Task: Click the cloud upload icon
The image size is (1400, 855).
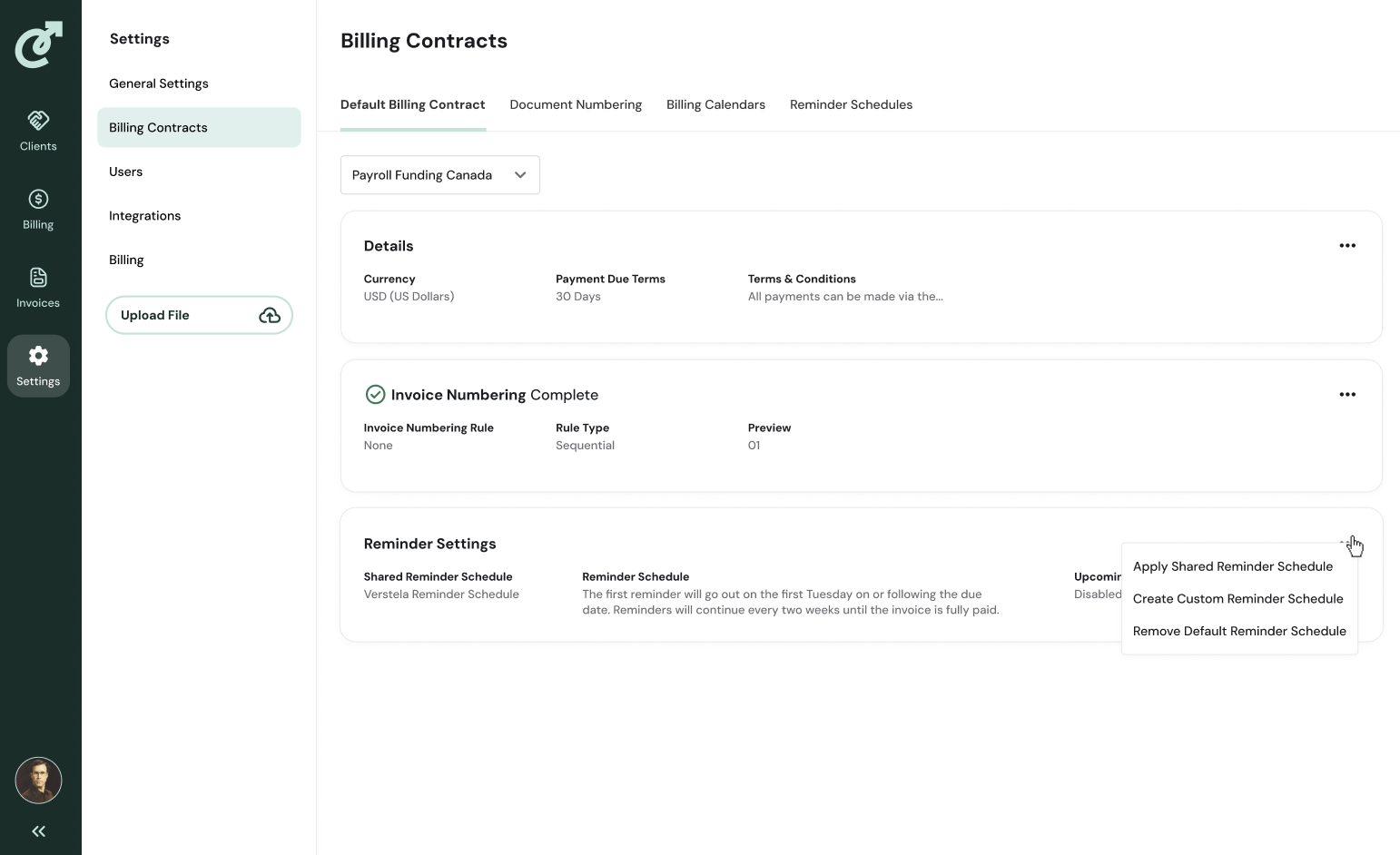Action: [x=270, y=315]
